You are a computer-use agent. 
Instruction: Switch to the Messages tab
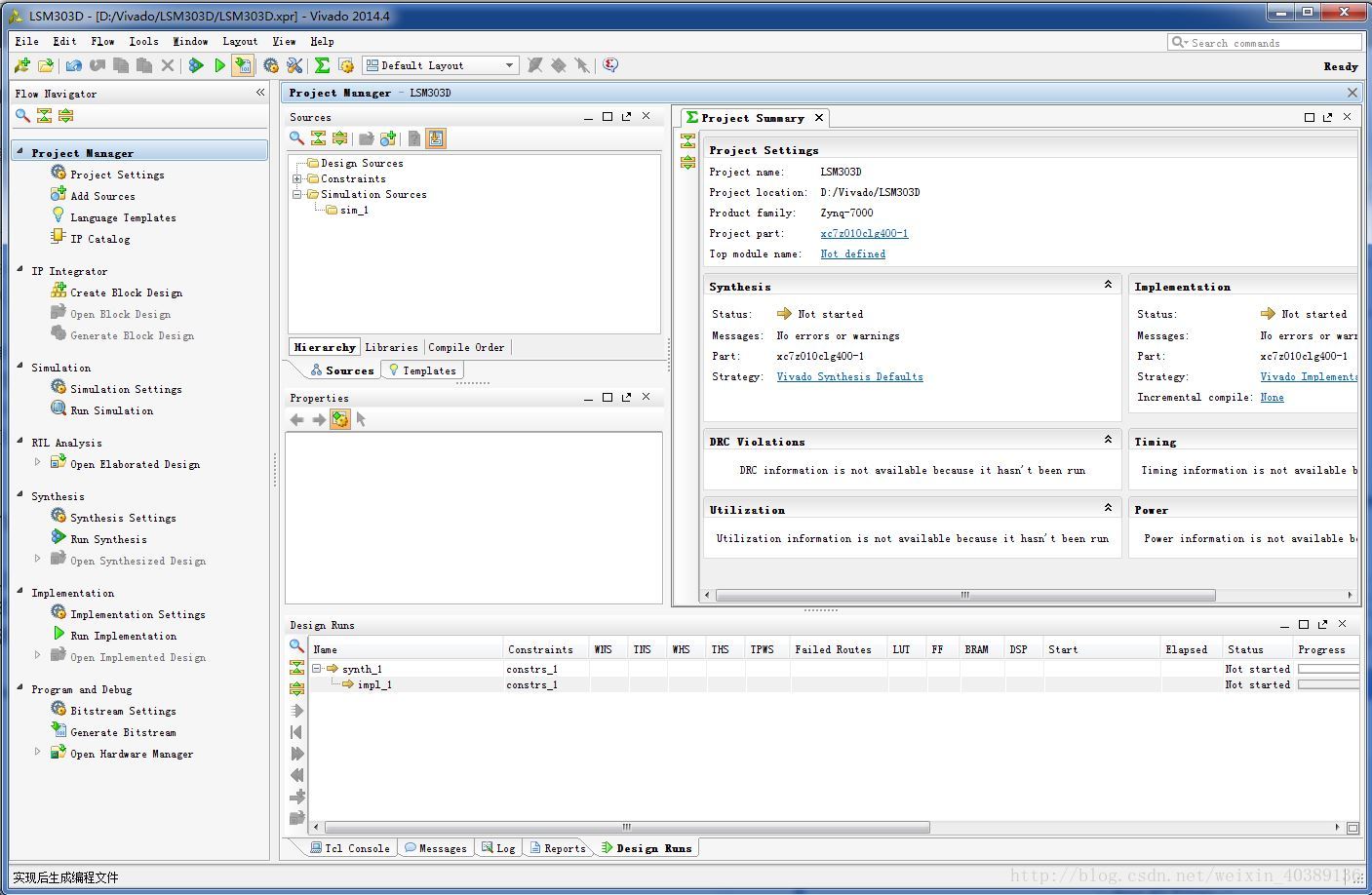coord(435,848)
